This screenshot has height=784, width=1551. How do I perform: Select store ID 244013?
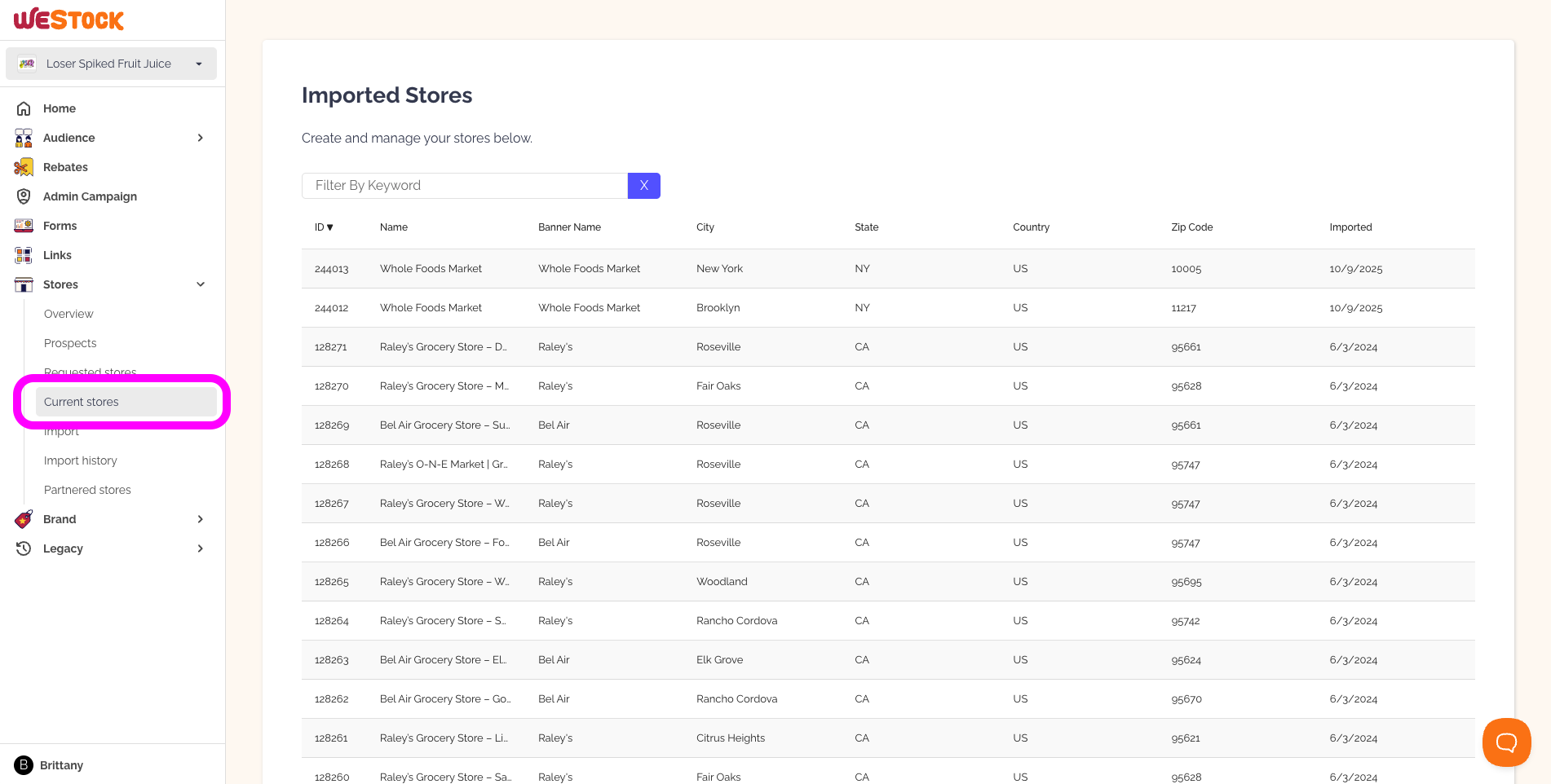point(331,269)
